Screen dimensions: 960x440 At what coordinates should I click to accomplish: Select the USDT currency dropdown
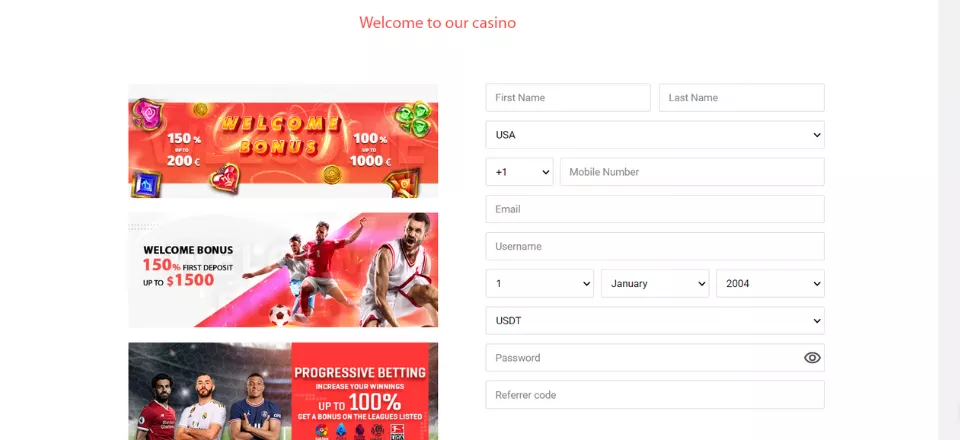[655, 321]
